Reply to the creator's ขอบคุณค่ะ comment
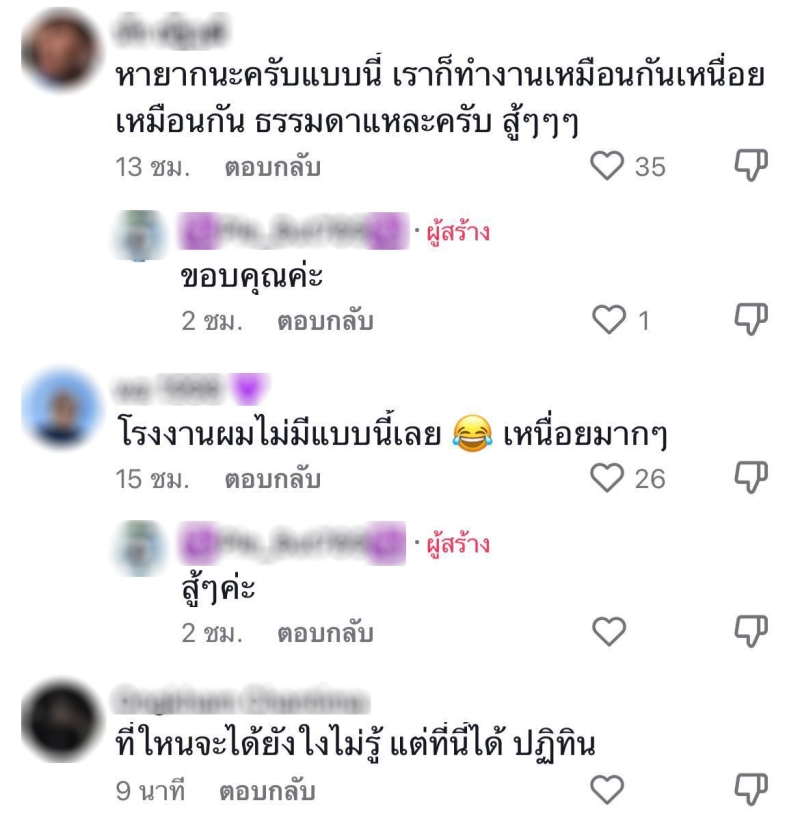This screenshot has height=824, width=800. click(325, 321)
